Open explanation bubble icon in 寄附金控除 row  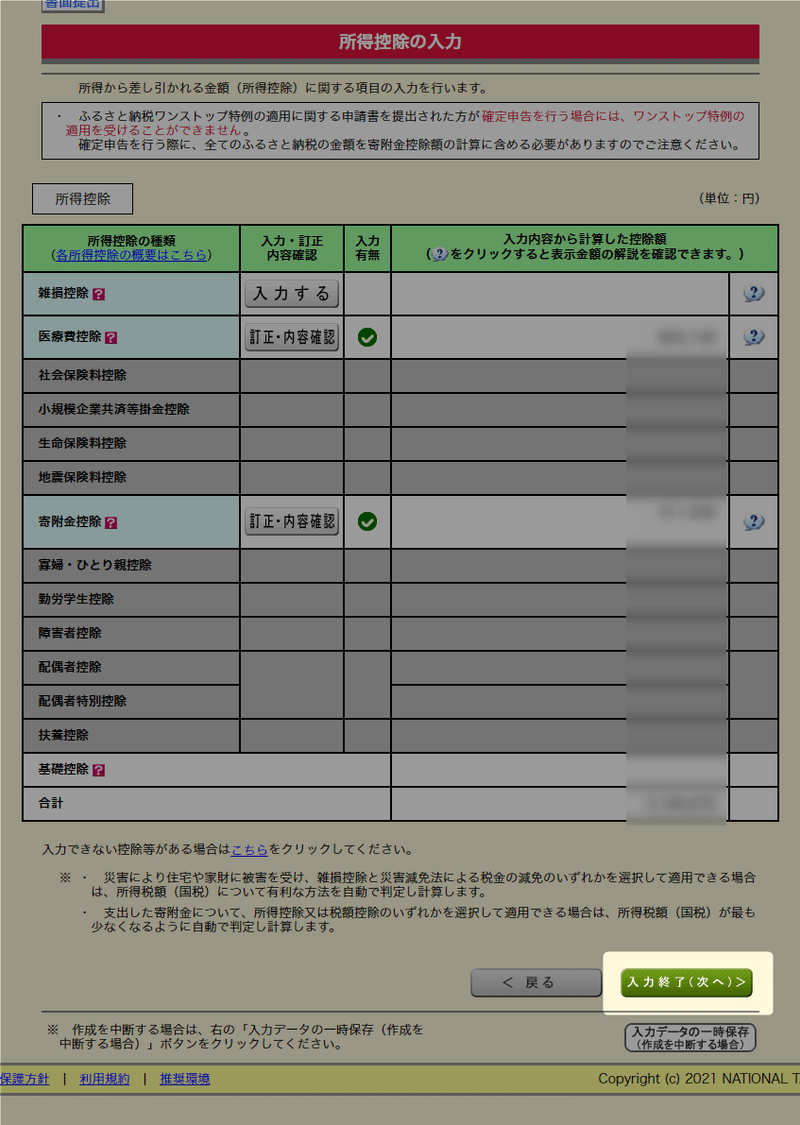tap(753, 522)
